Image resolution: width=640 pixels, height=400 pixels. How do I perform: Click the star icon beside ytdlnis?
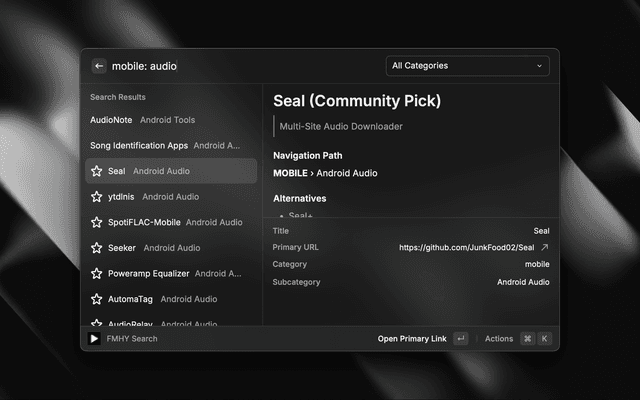tap(97, 197)
